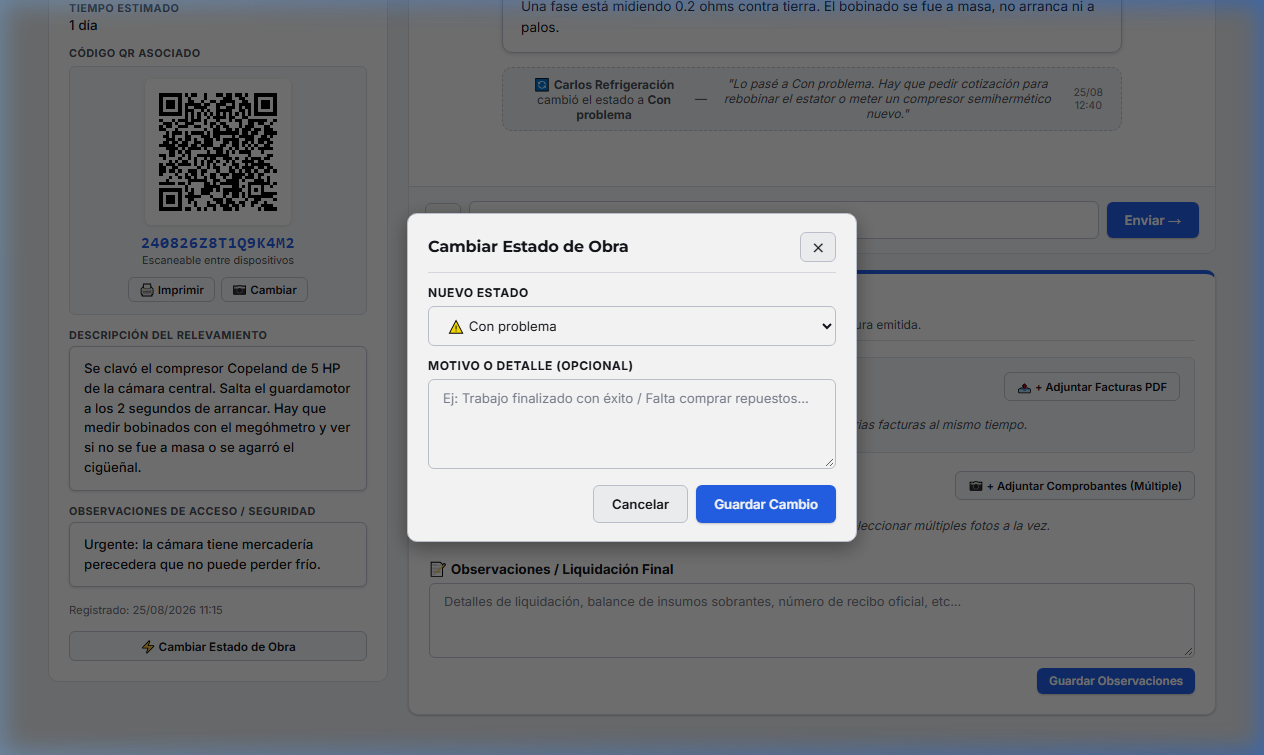
Task: Click the message input field next to Enviar
Action: pyautogui.click(x=784, y=220)
